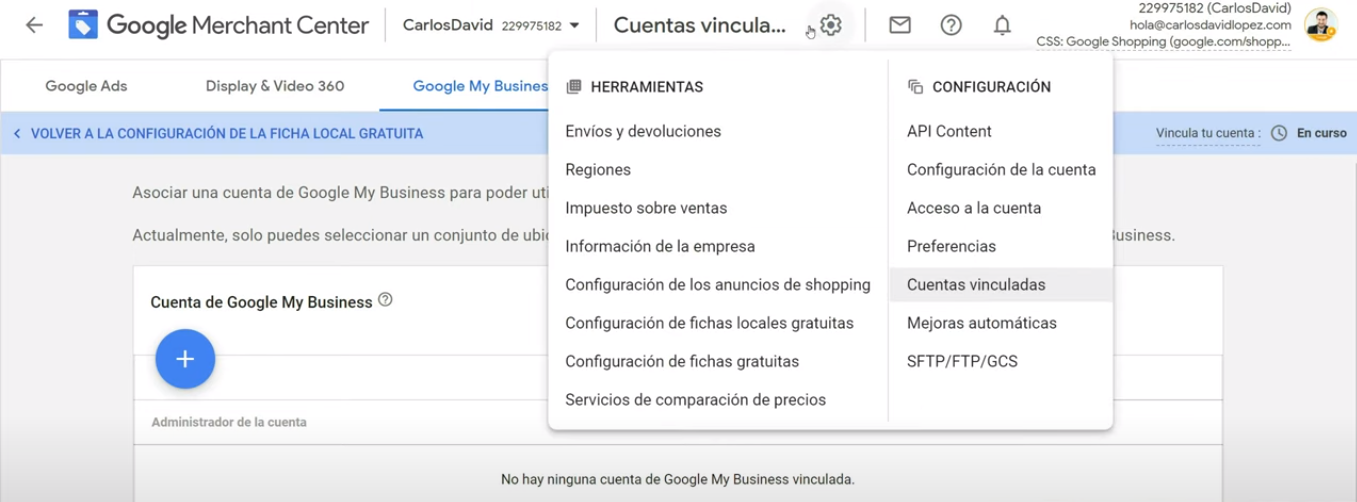The height and width of the screenshot is (502, 1357).
Task: Click the HERRAMIENTAS section heading
Action: pos(646,87)
